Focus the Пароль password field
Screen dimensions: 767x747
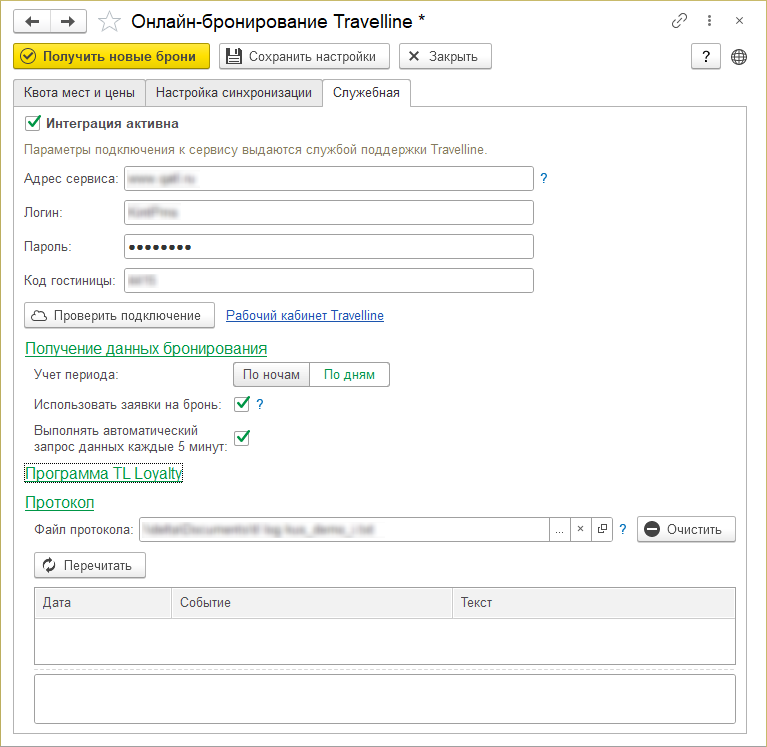click(329, 247)
